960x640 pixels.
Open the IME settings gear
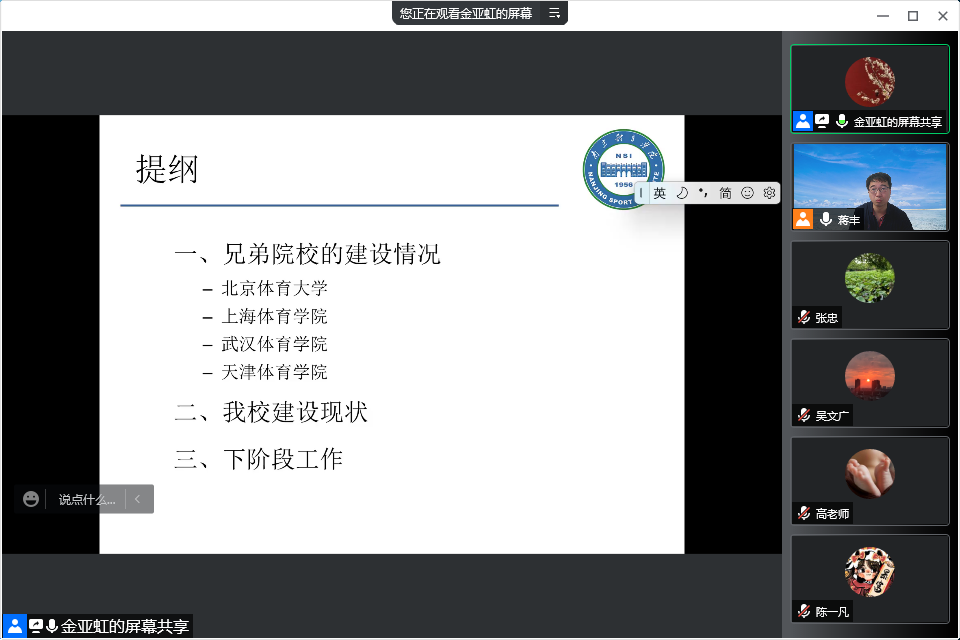[769, 193]
